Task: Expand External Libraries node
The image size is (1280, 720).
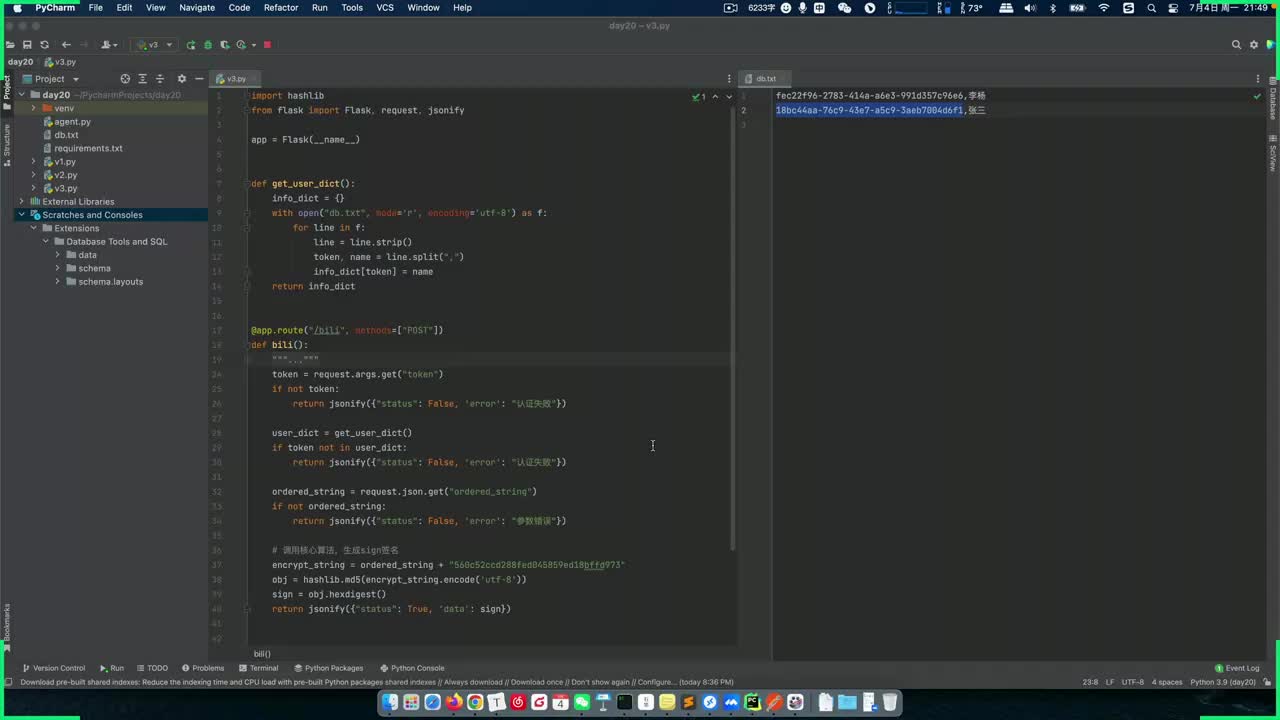Action: point(21,201)
